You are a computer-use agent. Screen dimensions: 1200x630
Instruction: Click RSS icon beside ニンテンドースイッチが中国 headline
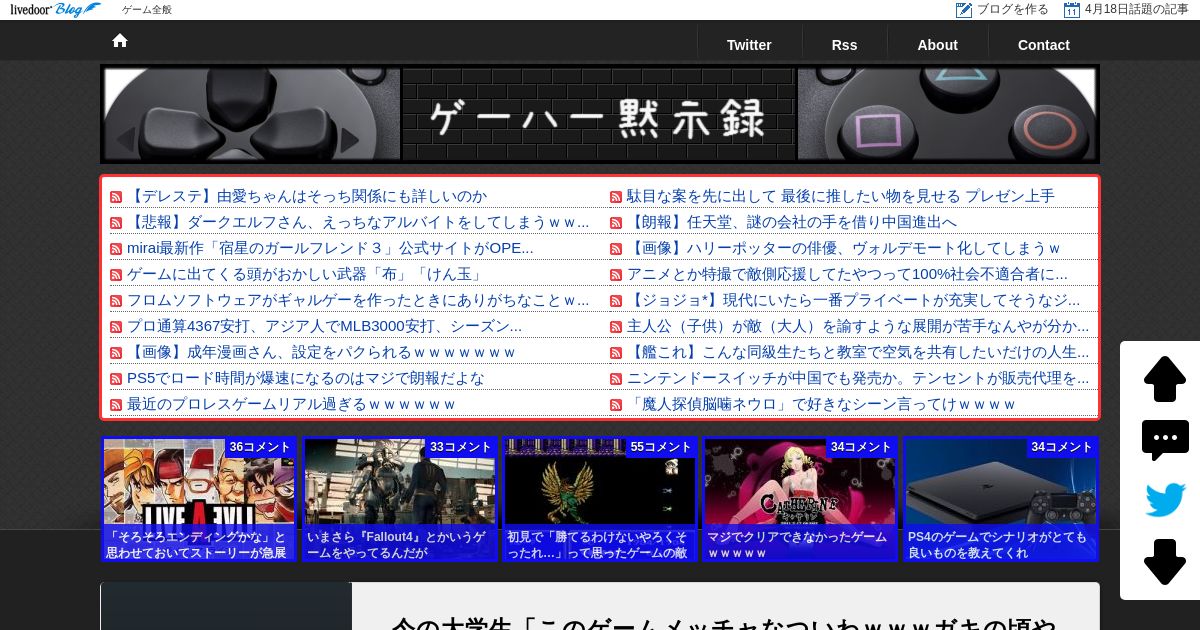tap(616, 379)
